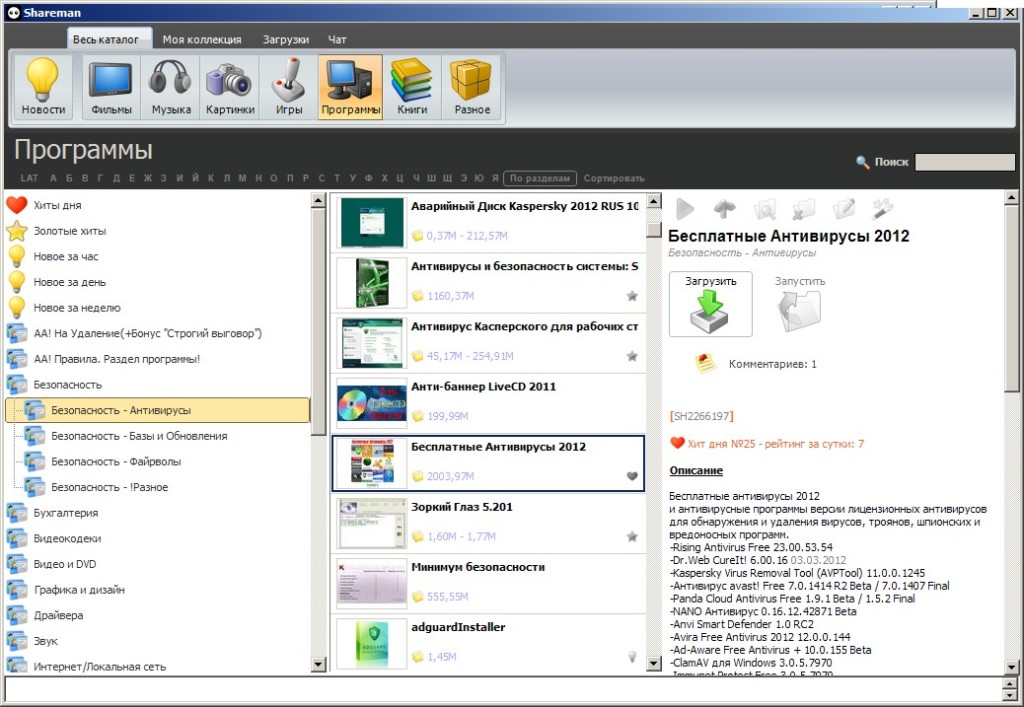Click the Сортировать link

coord(614,178)
